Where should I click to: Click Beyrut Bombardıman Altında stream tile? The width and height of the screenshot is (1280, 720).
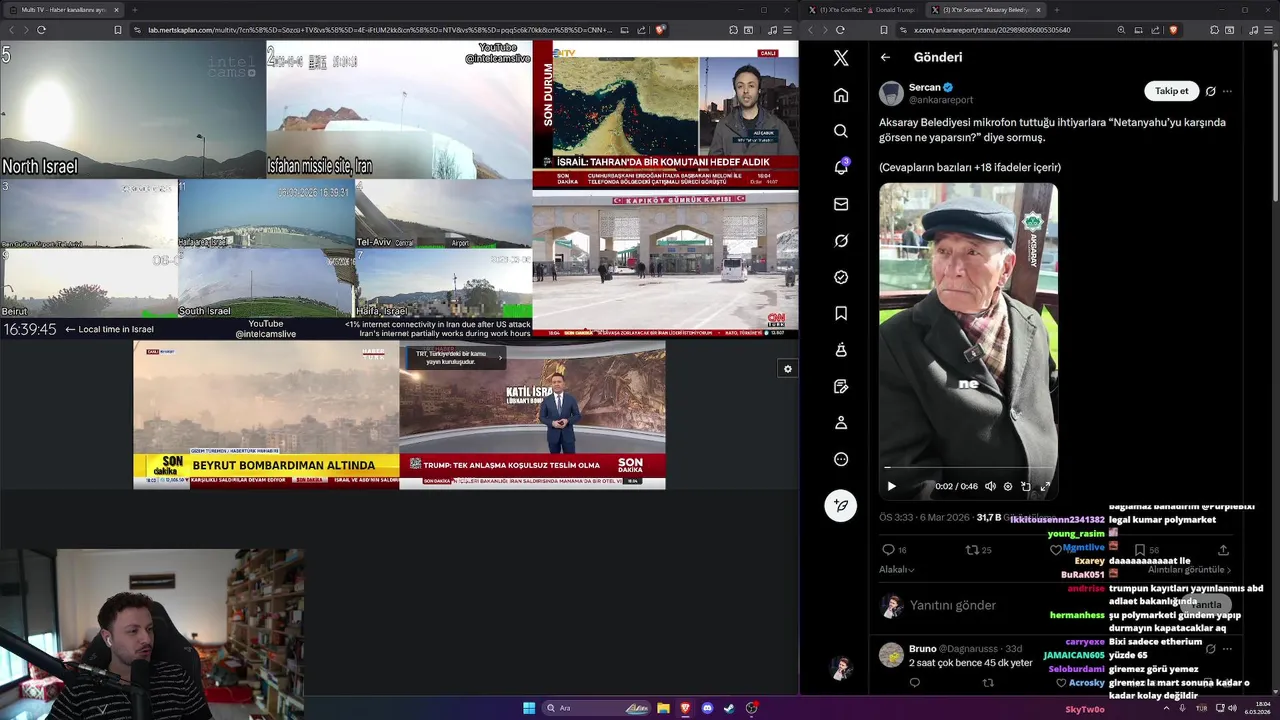point(266,415)
